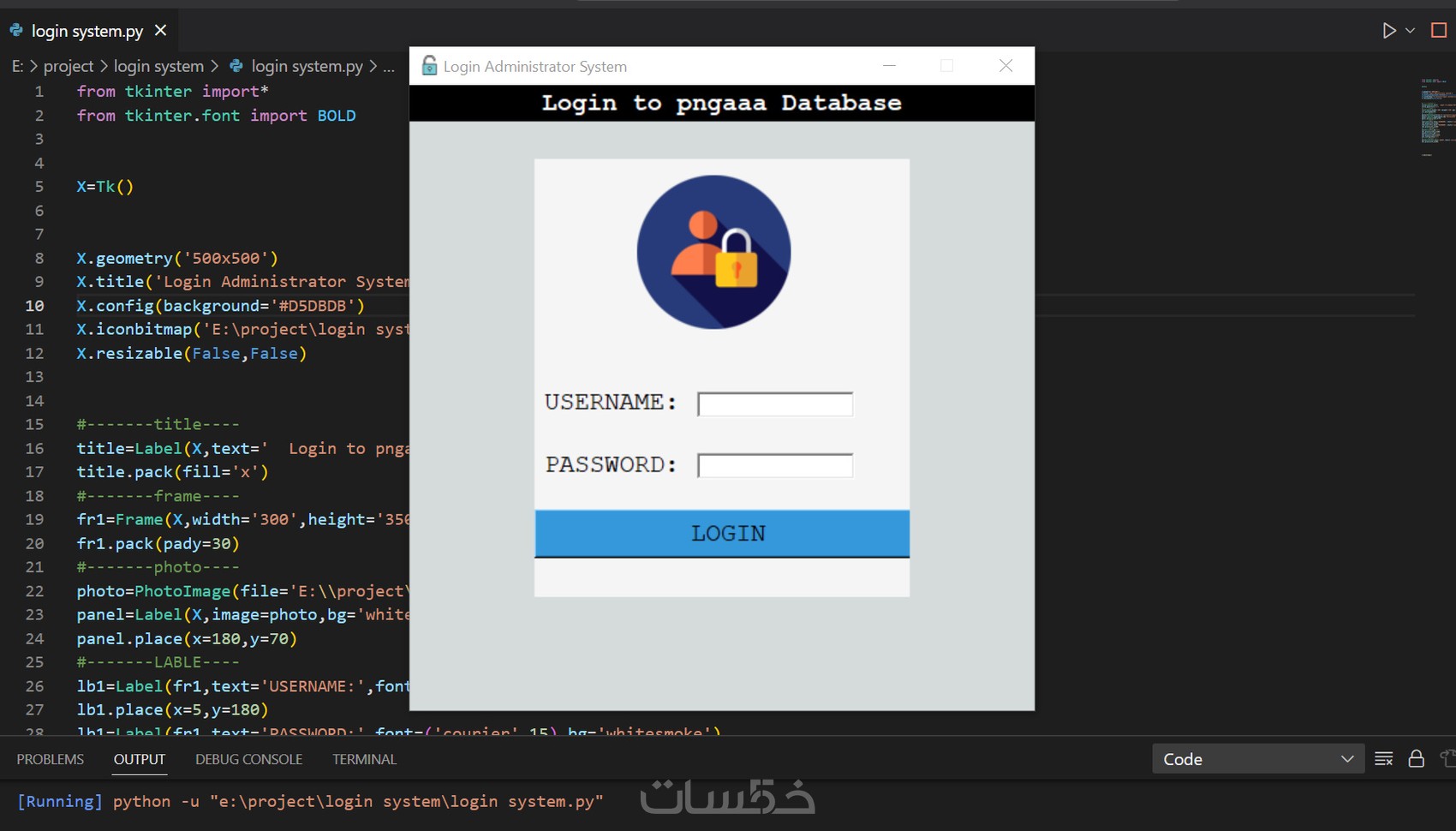Click code line 'X=Tk()'
Viewport: 1456px width, 831px height.
[x=105, y=187]
